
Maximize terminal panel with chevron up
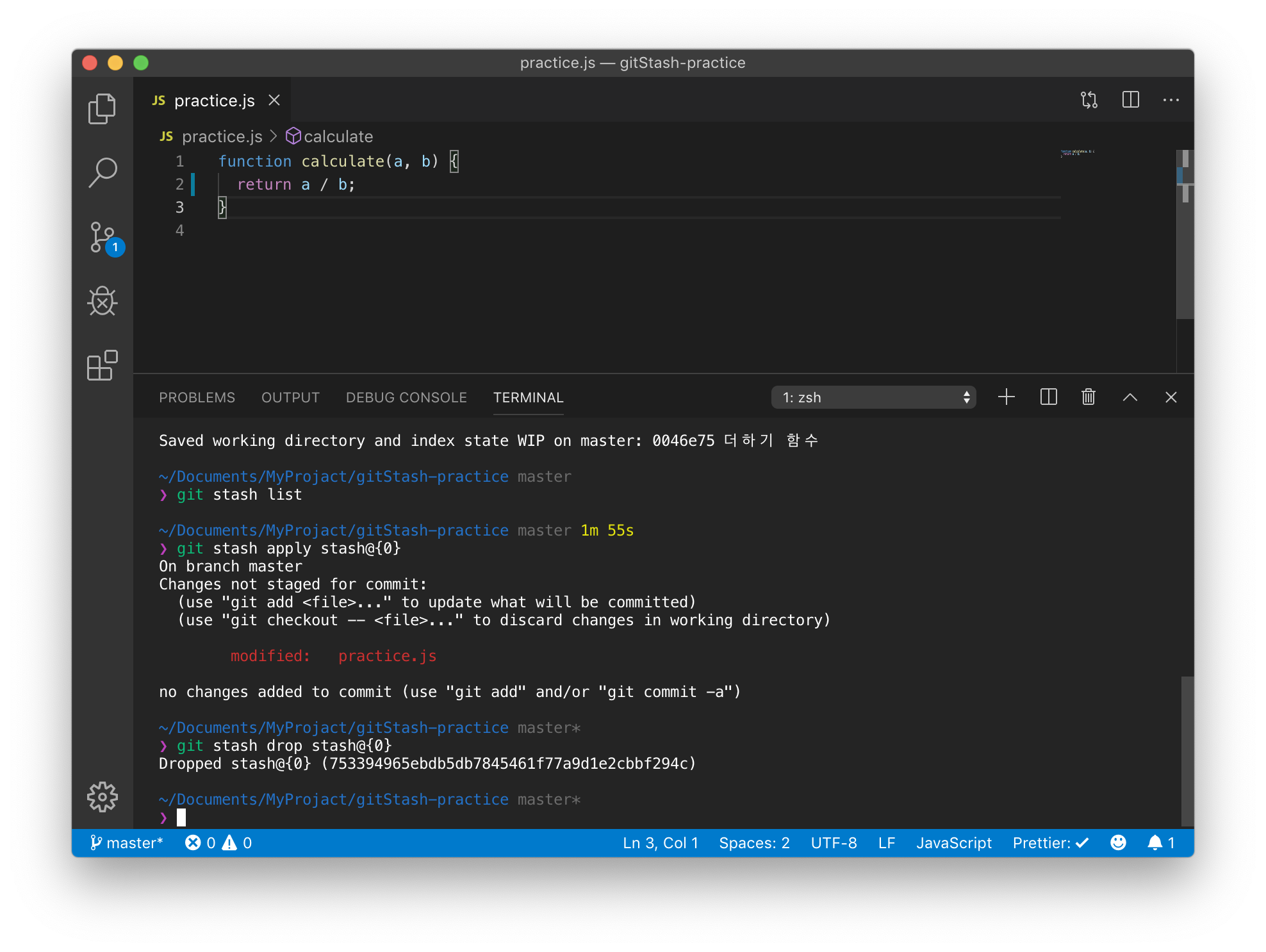[1130, 397]
